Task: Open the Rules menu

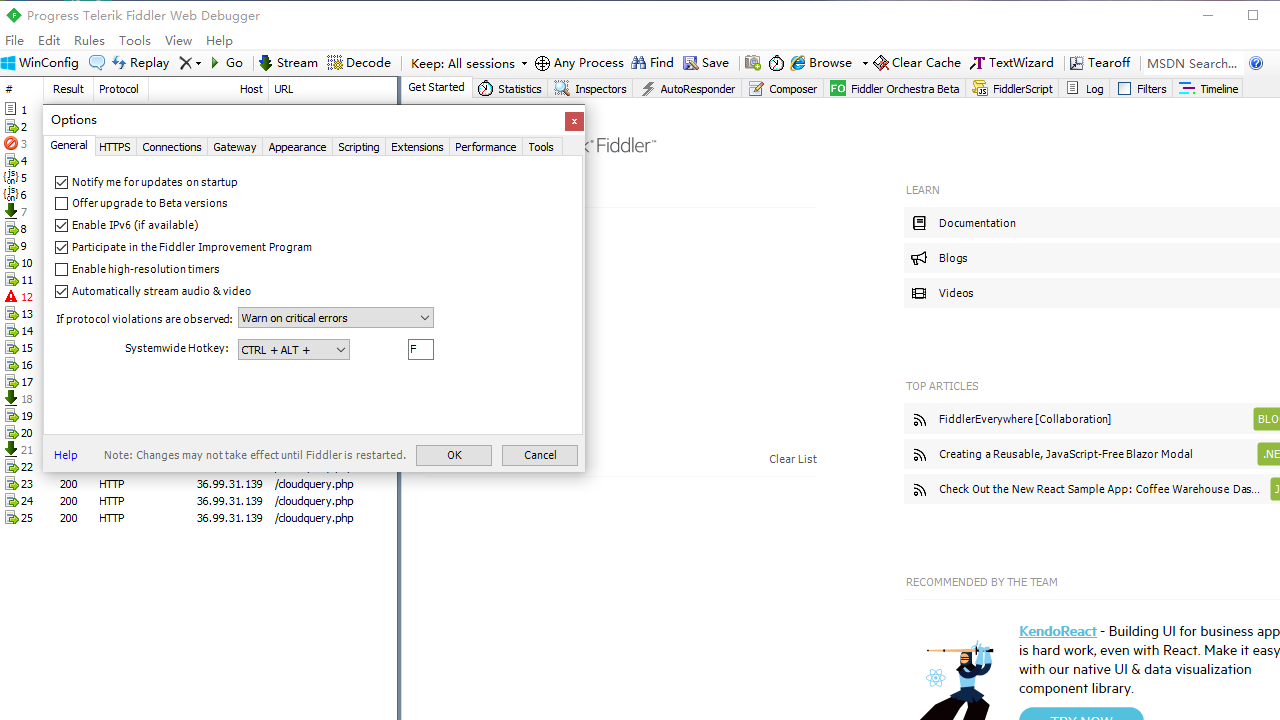Action: (89, 40)
